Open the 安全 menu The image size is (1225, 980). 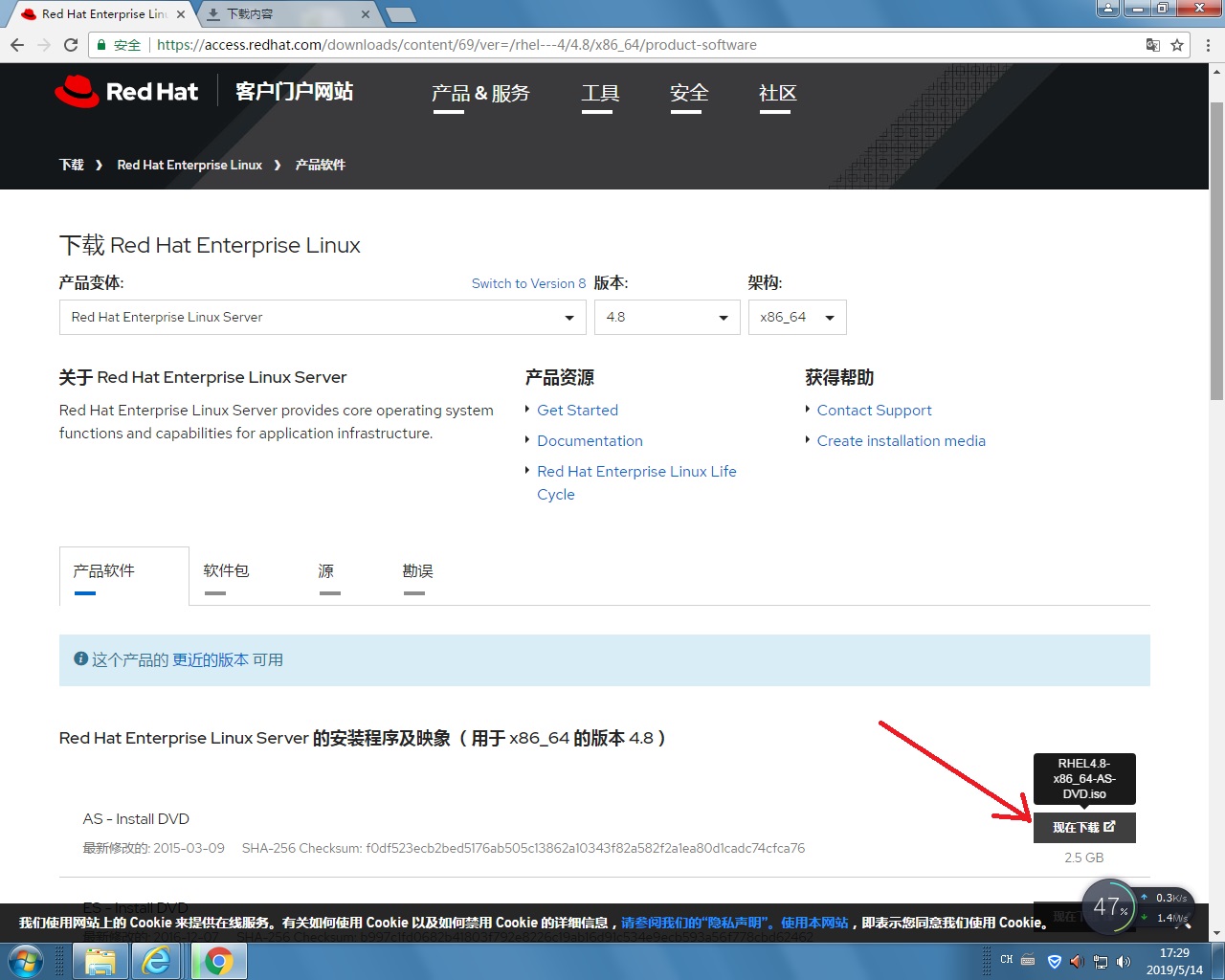[689, 93]
